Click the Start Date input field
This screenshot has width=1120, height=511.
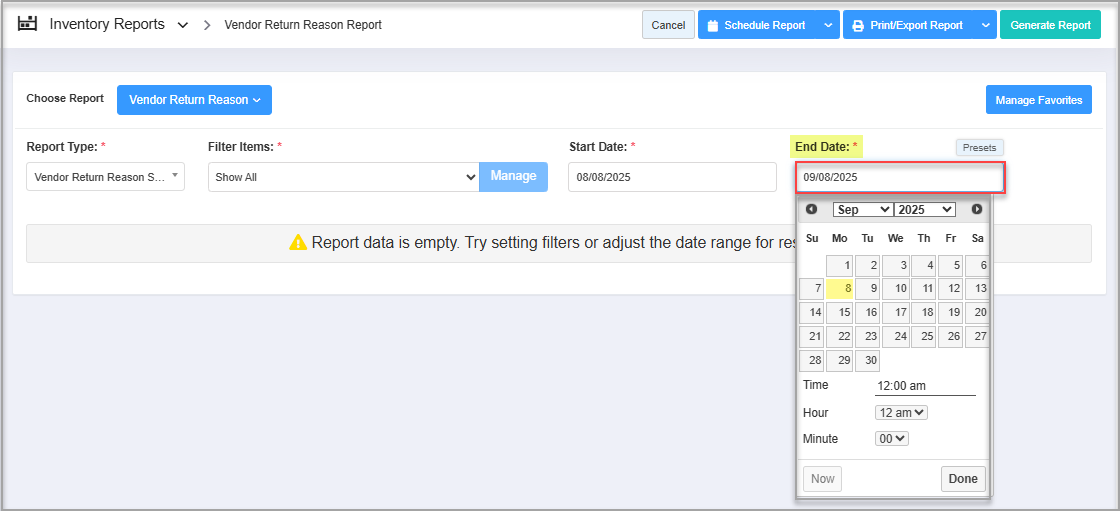point(671,177)
